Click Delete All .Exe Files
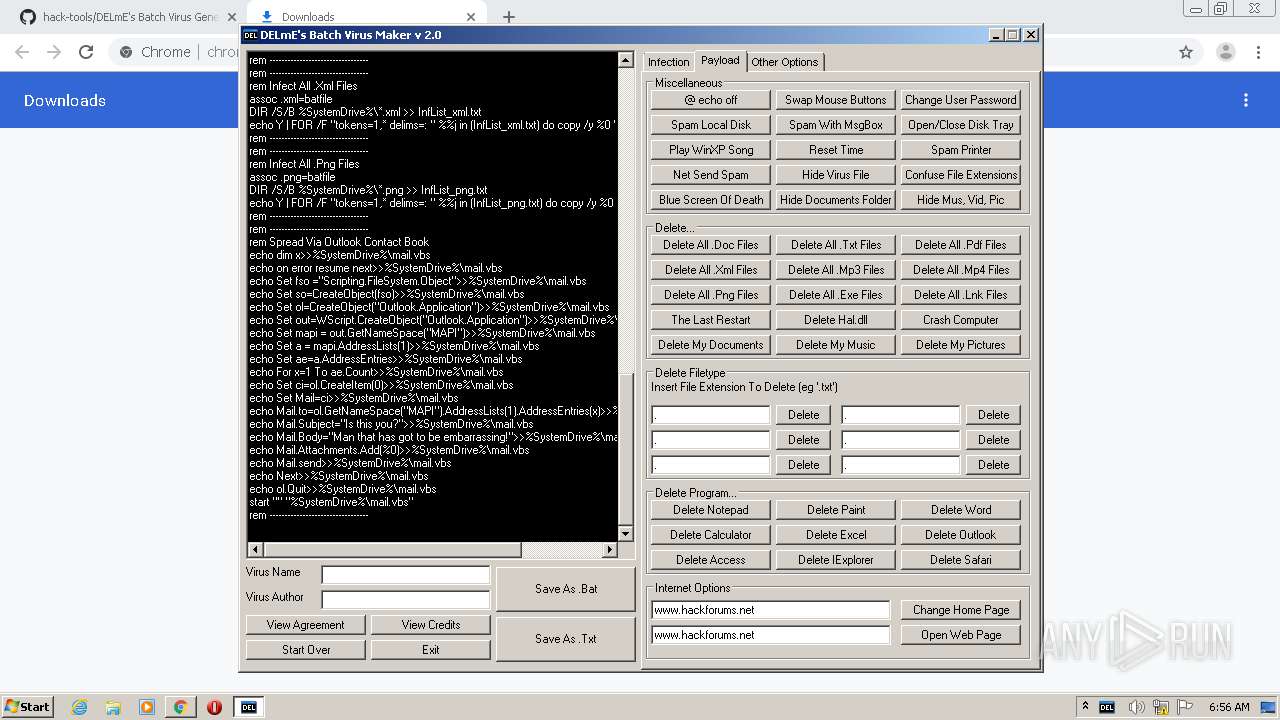1280x720 pixels. tap(836, 295)
